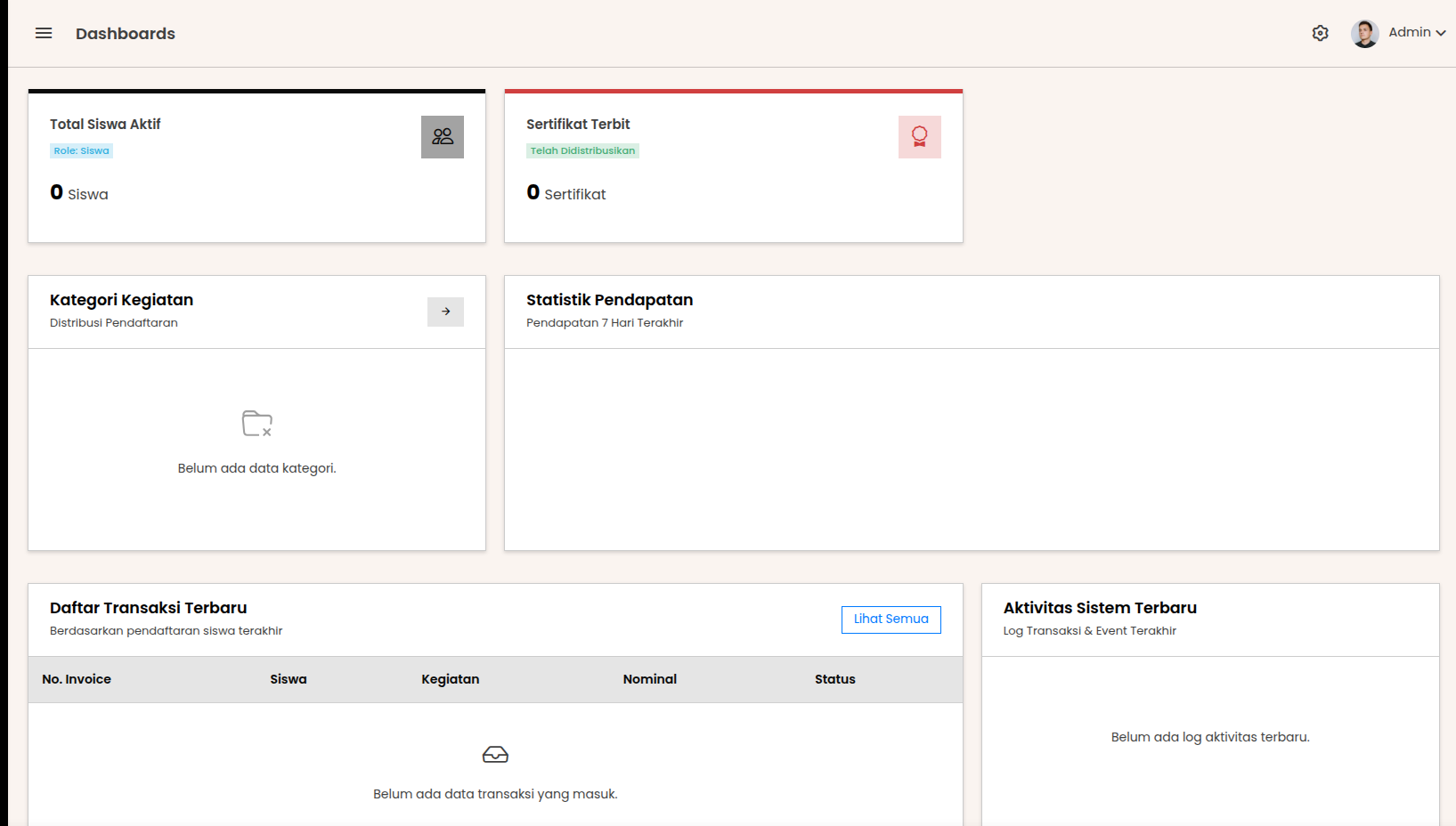The image size is (1456, 826).
Task: Click the Siswa column header
Action: (x=289, y=679)
